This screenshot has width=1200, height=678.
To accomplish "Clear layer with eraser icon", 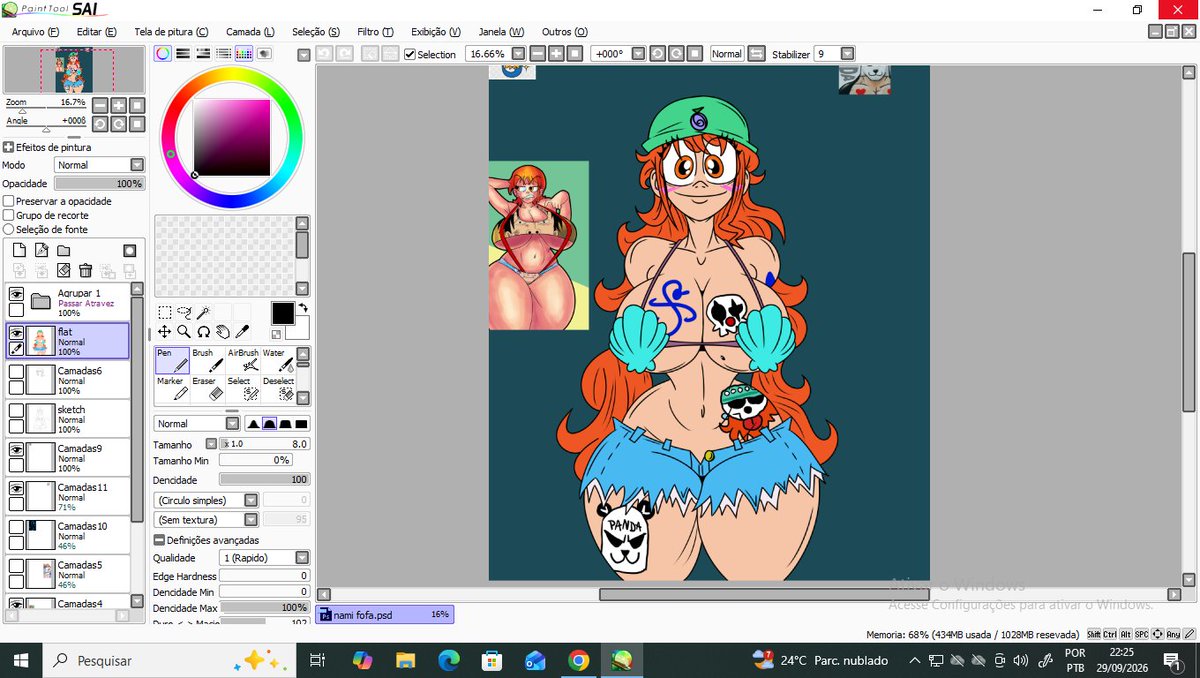I will 63,270.
